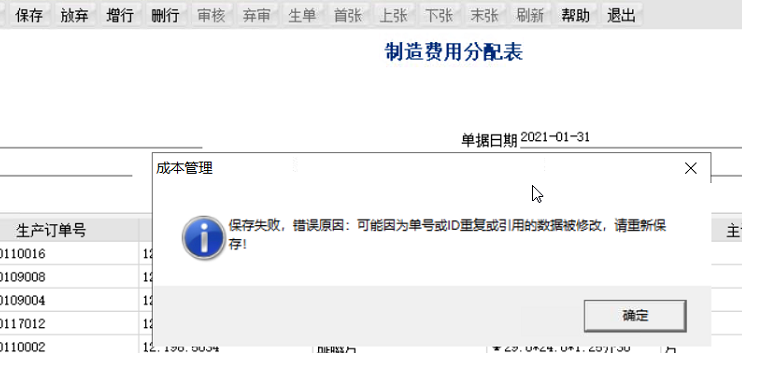Click the 生产订单号 column header
The width and height of the screenshot is (763, 377).
pyautogui.click(x=52, y=230)
